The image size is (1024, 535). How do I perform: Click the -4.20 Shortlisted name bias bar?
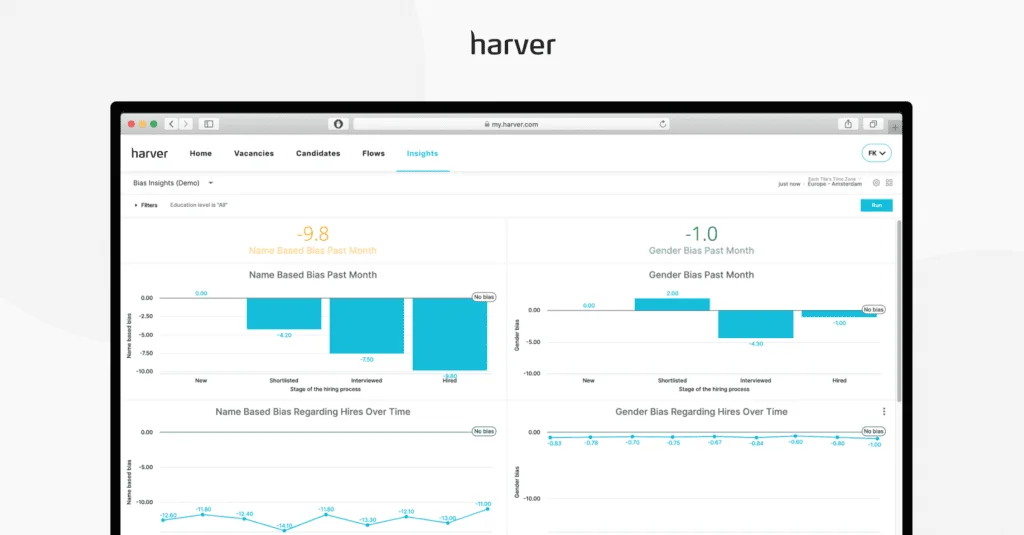point(284,314)
